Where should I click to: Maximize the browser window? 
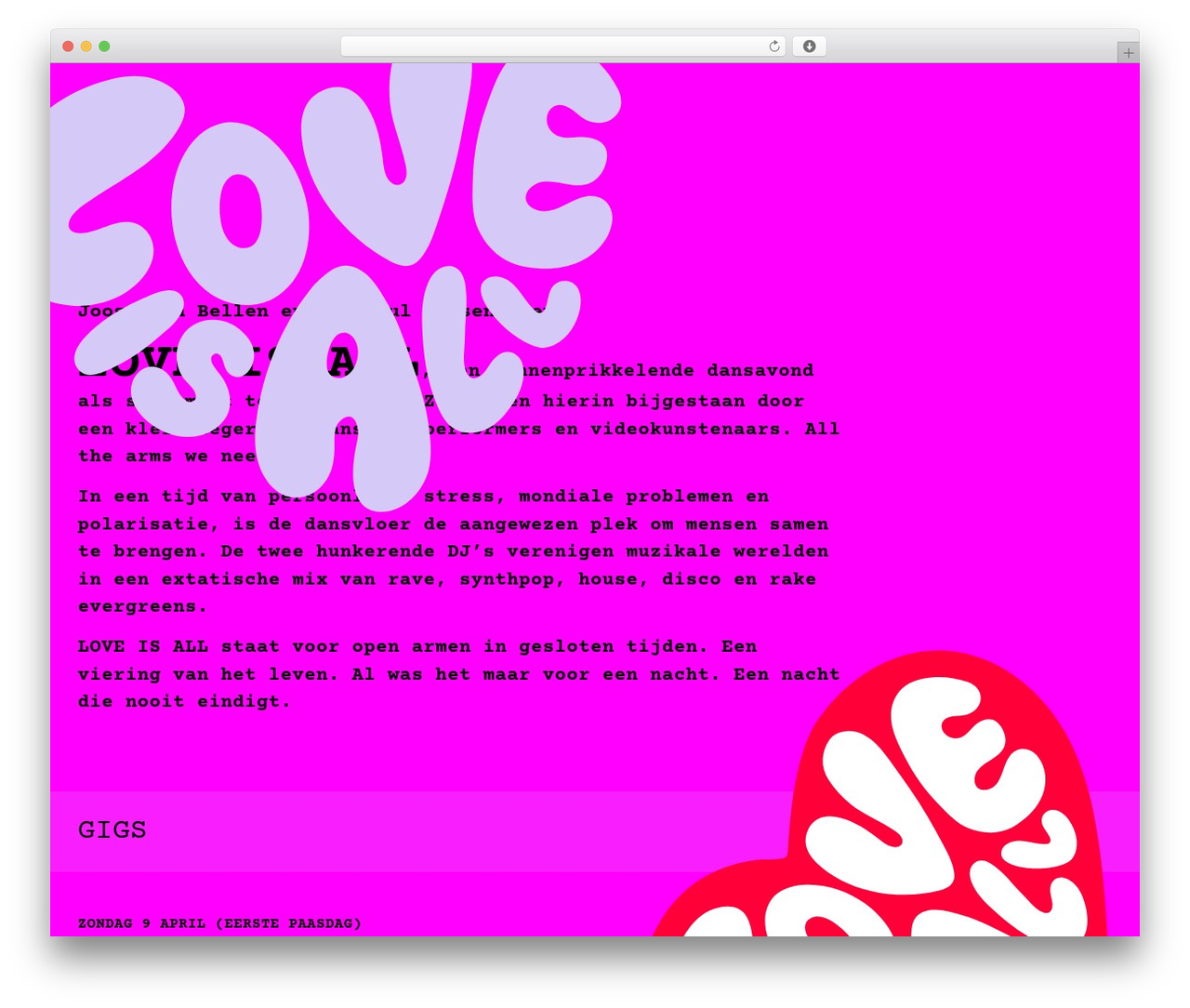point(104,46)
